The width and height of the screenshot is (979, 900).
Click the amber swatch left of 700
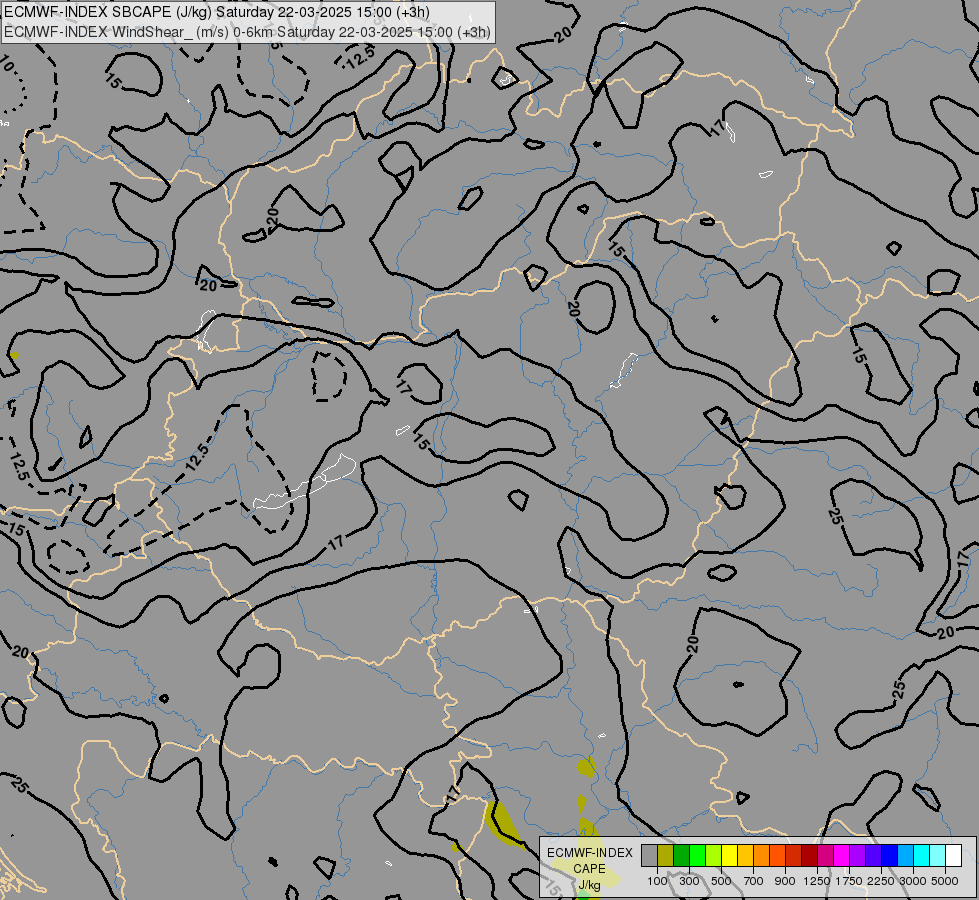coord(745,856)
